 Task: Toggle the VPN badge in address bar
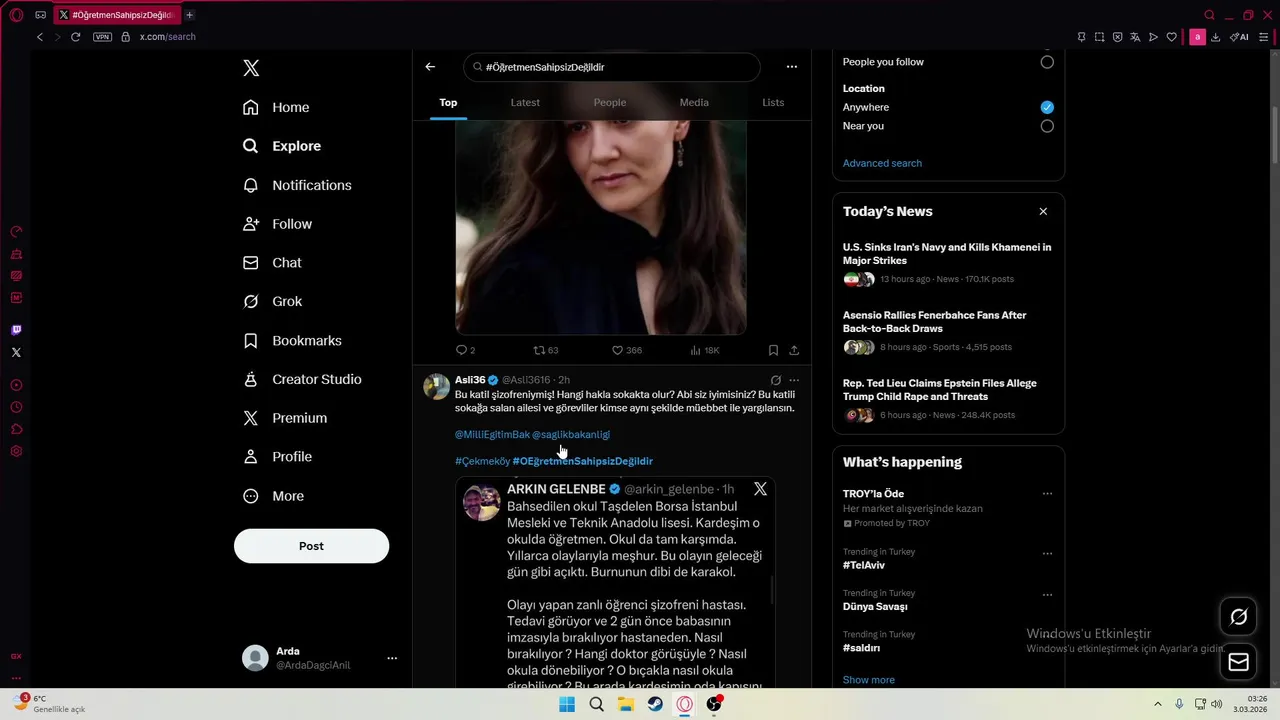(x=102, y=37)
